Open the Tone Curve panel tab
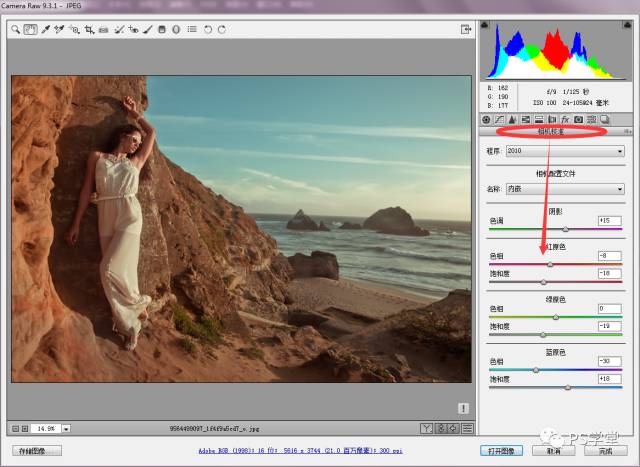 pos(499,120)
